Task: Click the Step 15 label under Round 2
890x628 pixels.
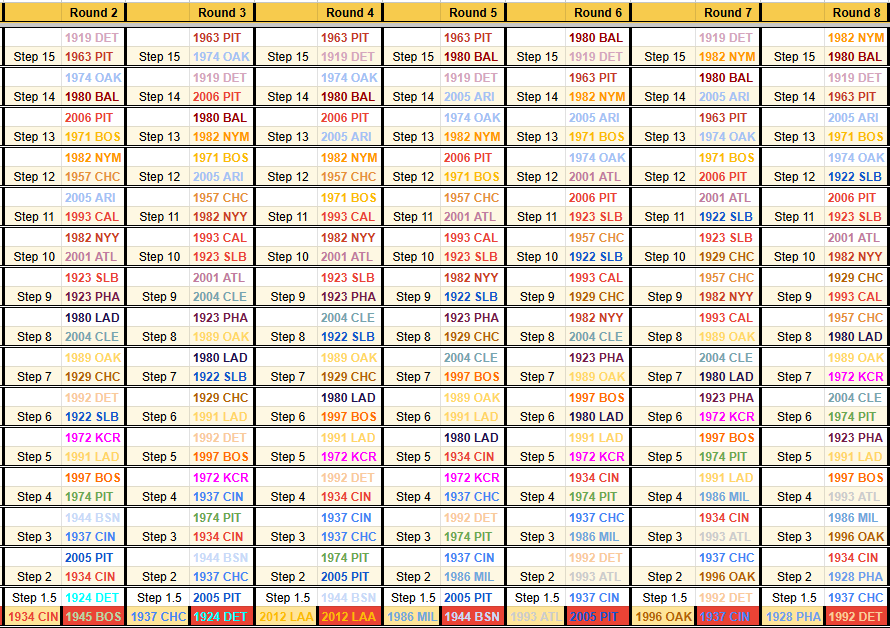Action: pyautogui.click(x=34, y=57)
